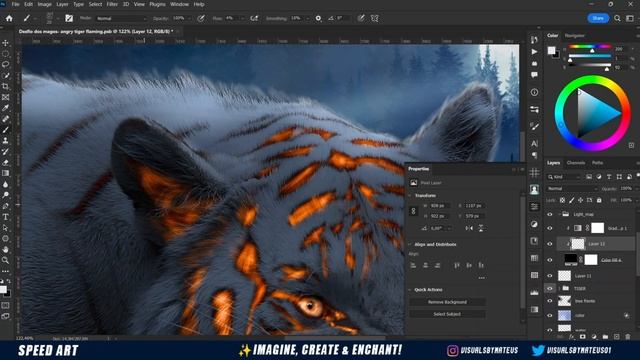Open the Info panel icon in side dock
The width and height of the screenshot is (640, 360).
tap(534, 92)
